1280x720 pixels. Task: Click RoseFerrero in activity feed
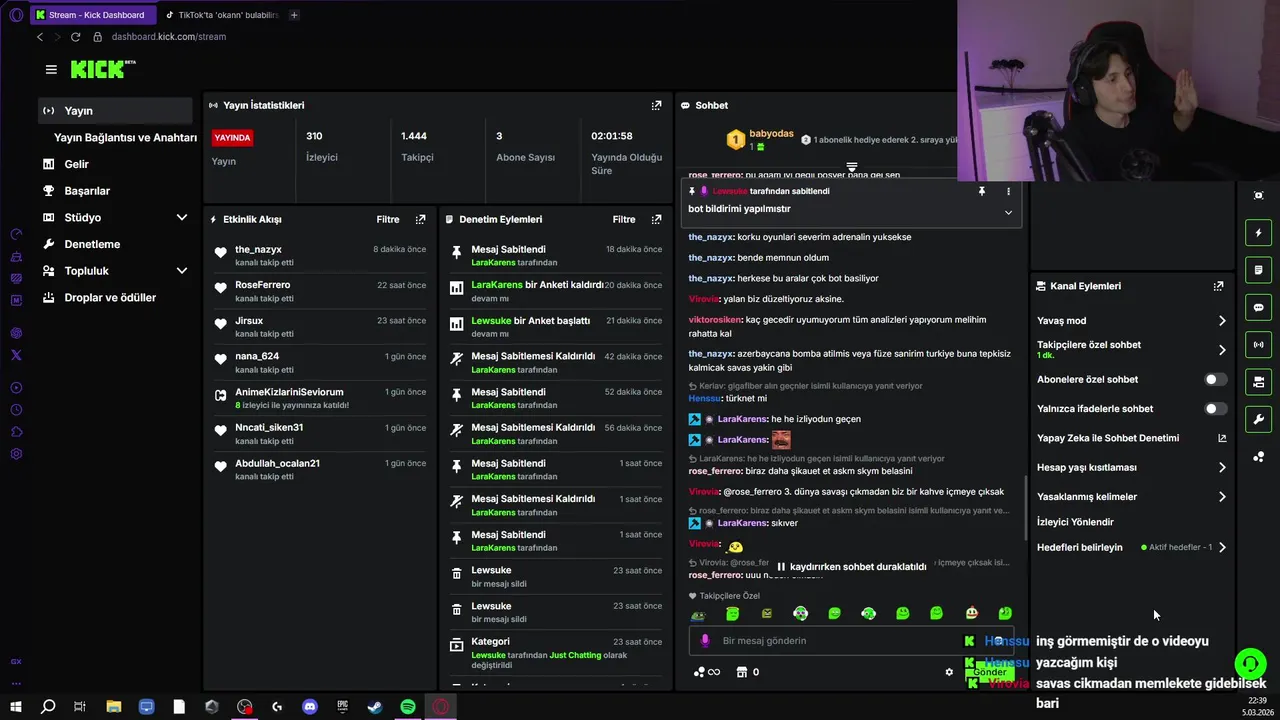pyautogui.click(x=262, y=285)
